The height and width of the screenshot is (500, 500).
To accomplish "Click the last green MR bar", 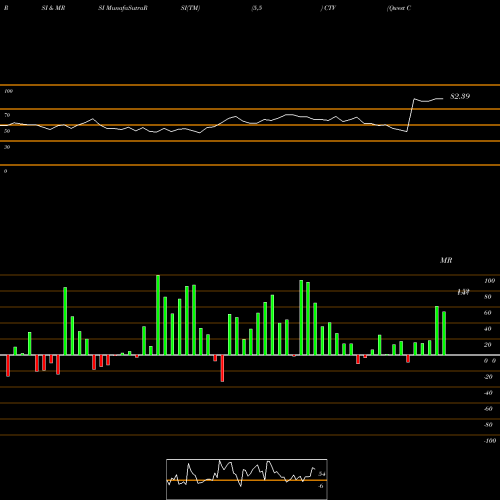I will [x=444, y=333].
